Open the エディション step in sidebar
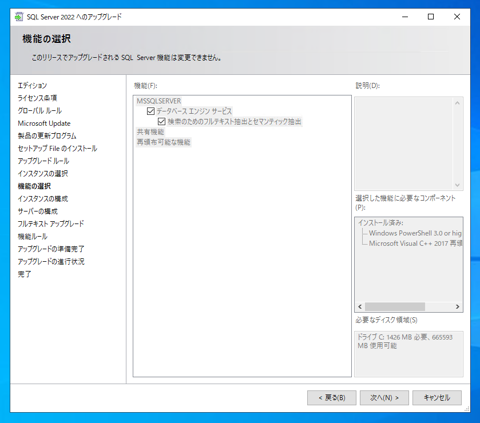Image resolution: width=480 pixels, height=423 pixels. point(32,85)
